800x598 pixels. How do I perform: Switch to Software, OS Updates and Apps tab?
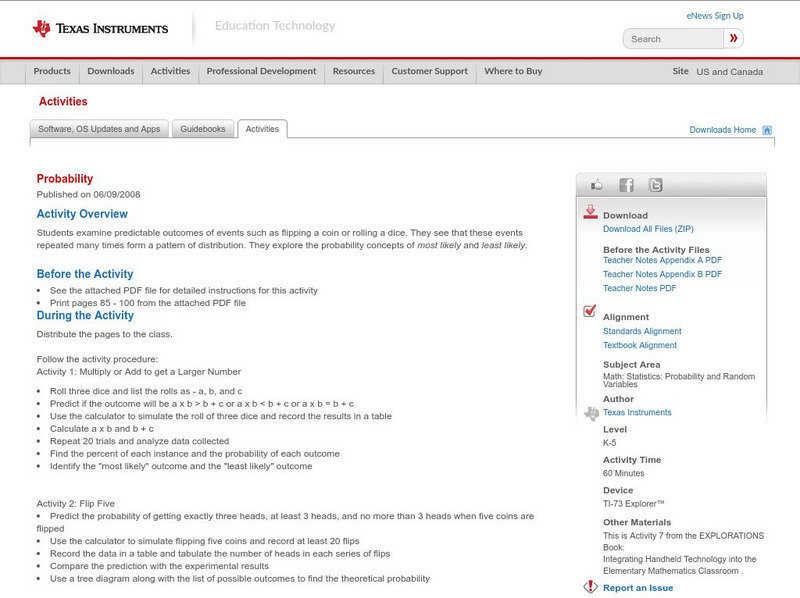(99, 129)
